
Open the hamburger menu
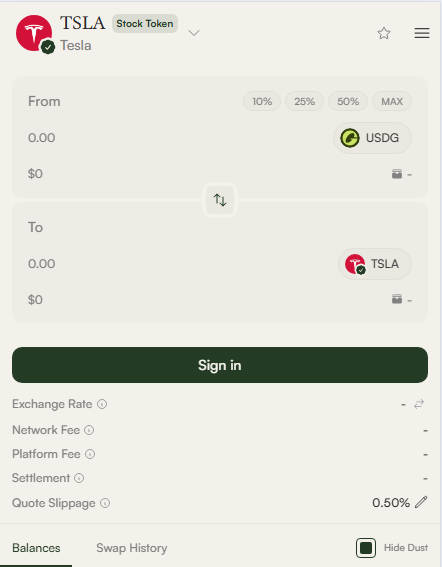click(x=422, y=33)
